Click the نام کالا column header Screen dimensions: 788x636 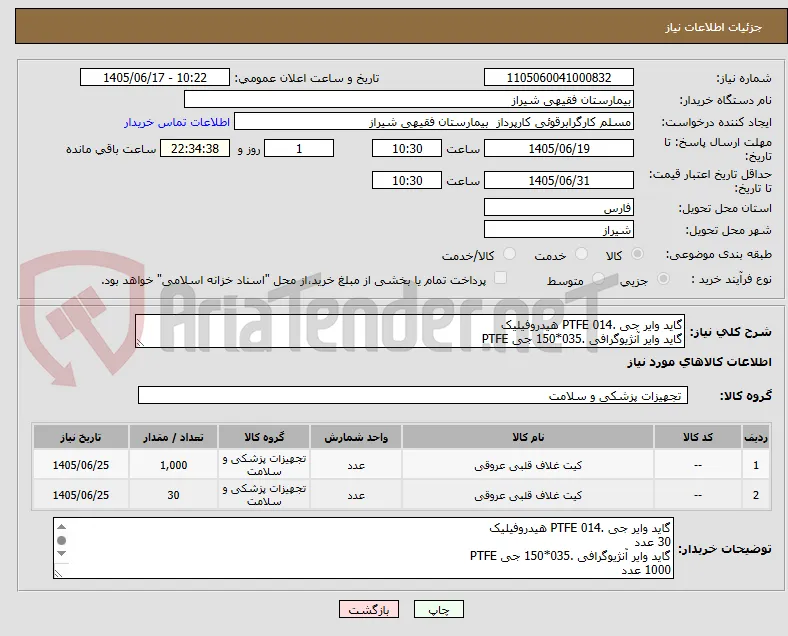tap(528, 437)
